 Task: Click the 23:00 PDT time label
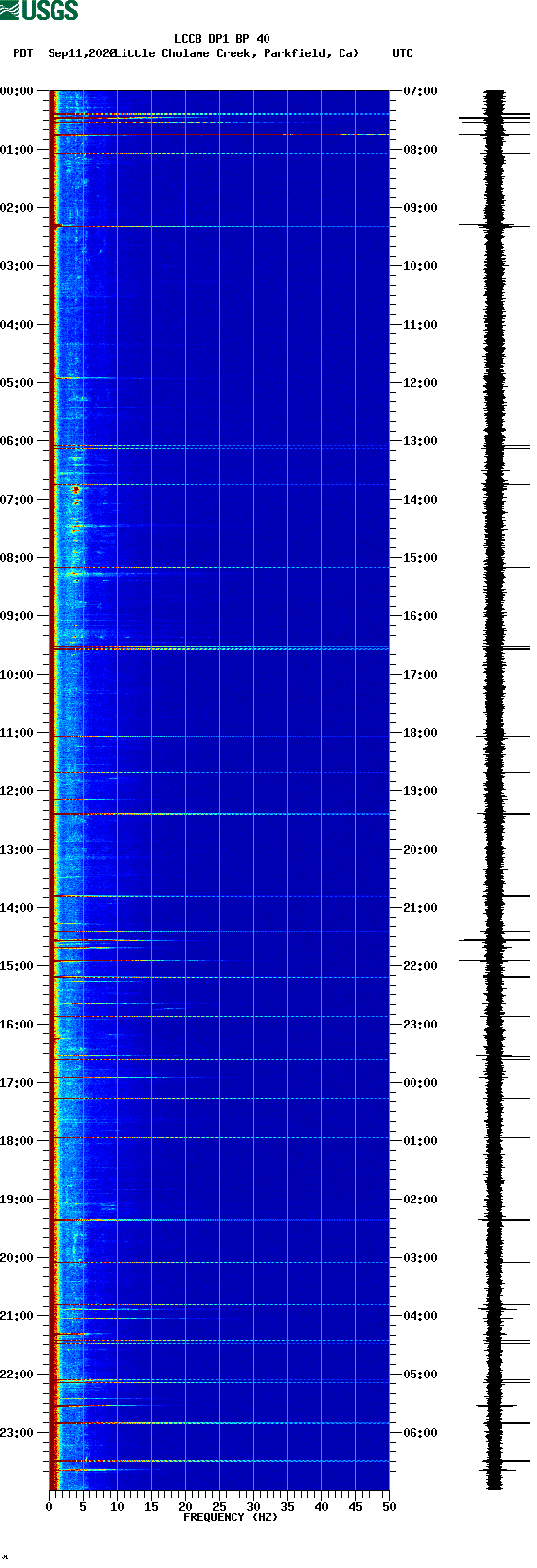click(x=17, y=1433)
